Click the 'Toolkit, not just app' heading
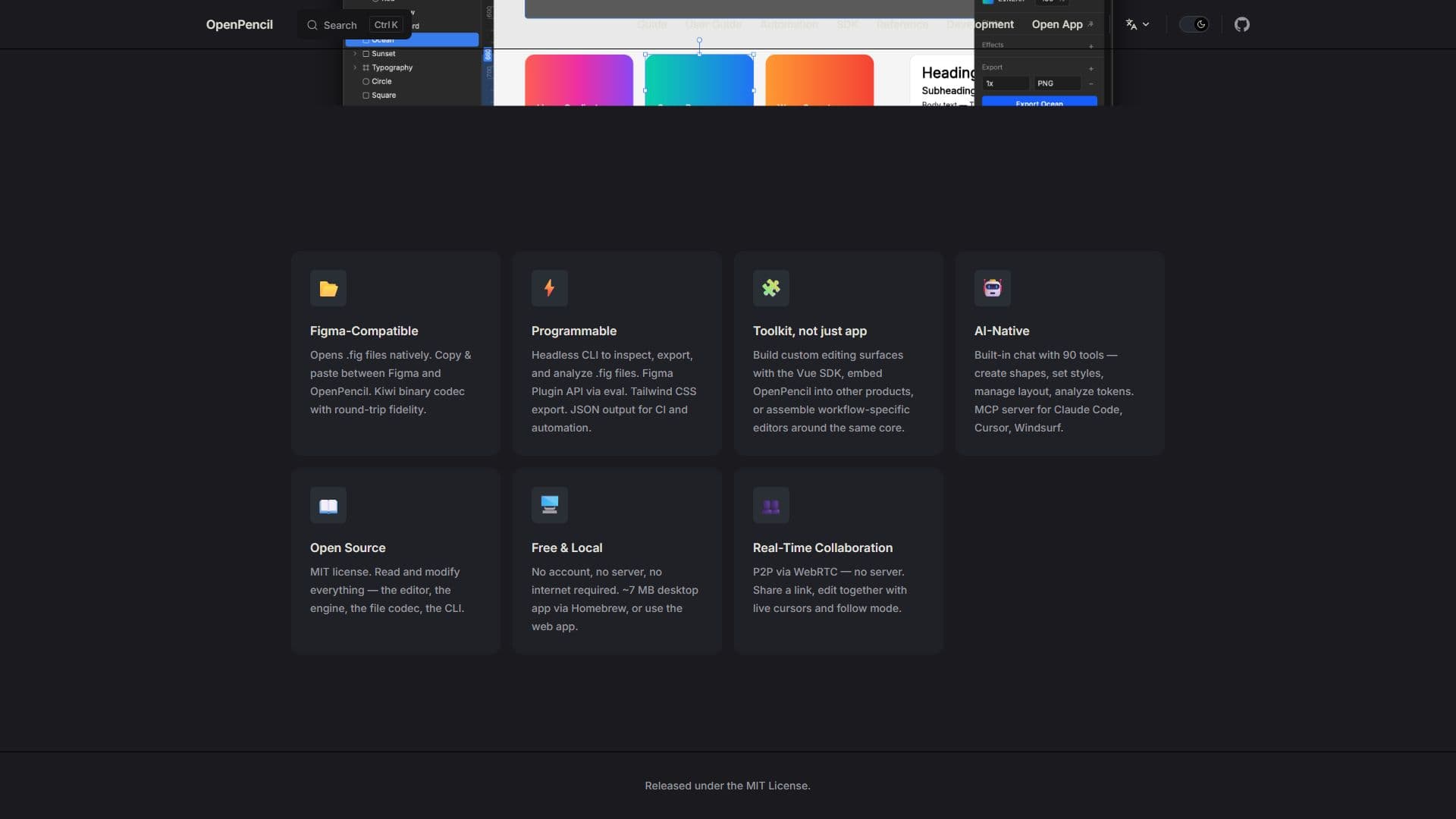 coord(809,331)
